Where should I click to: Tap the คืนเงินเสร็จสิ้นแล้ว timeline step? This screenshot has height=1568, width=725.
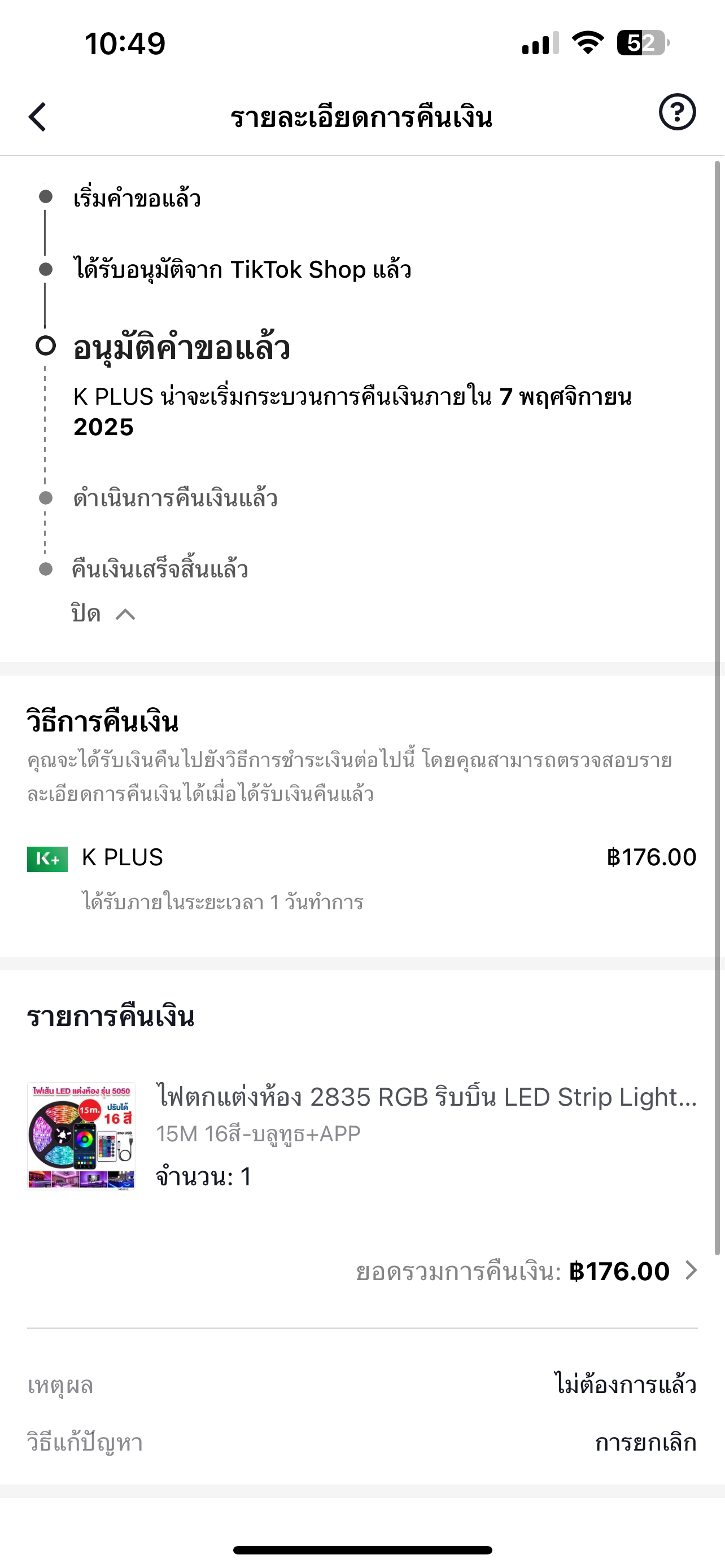[160, 569]
